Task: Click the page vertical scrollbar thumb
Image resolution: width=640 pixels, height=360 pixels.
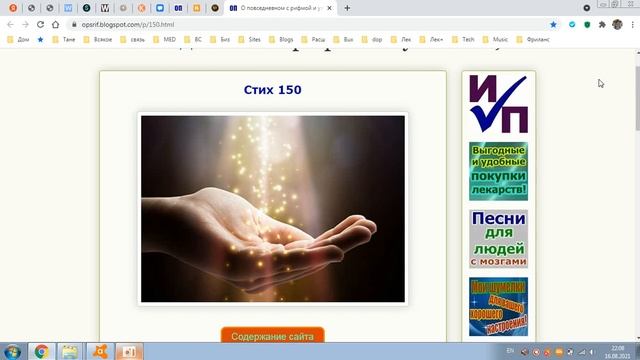Action: point(637,98)
